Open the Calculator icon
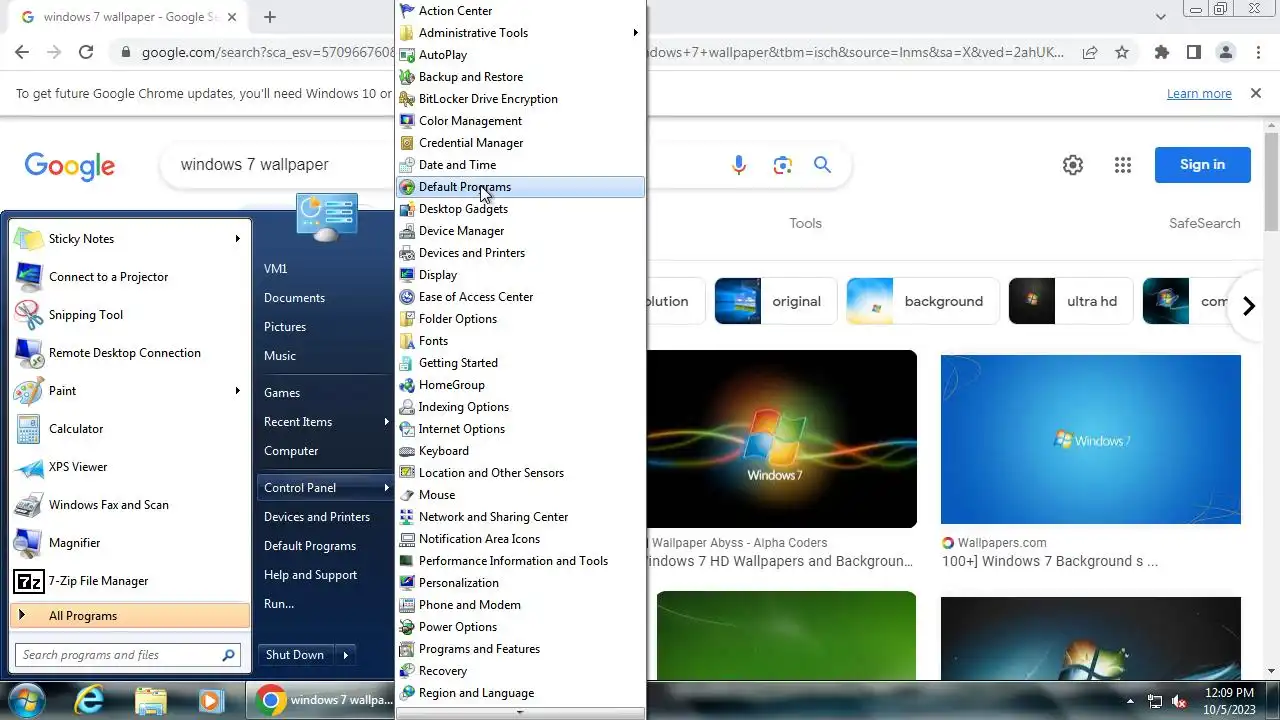1280x720 pixels. coord(29,429)
